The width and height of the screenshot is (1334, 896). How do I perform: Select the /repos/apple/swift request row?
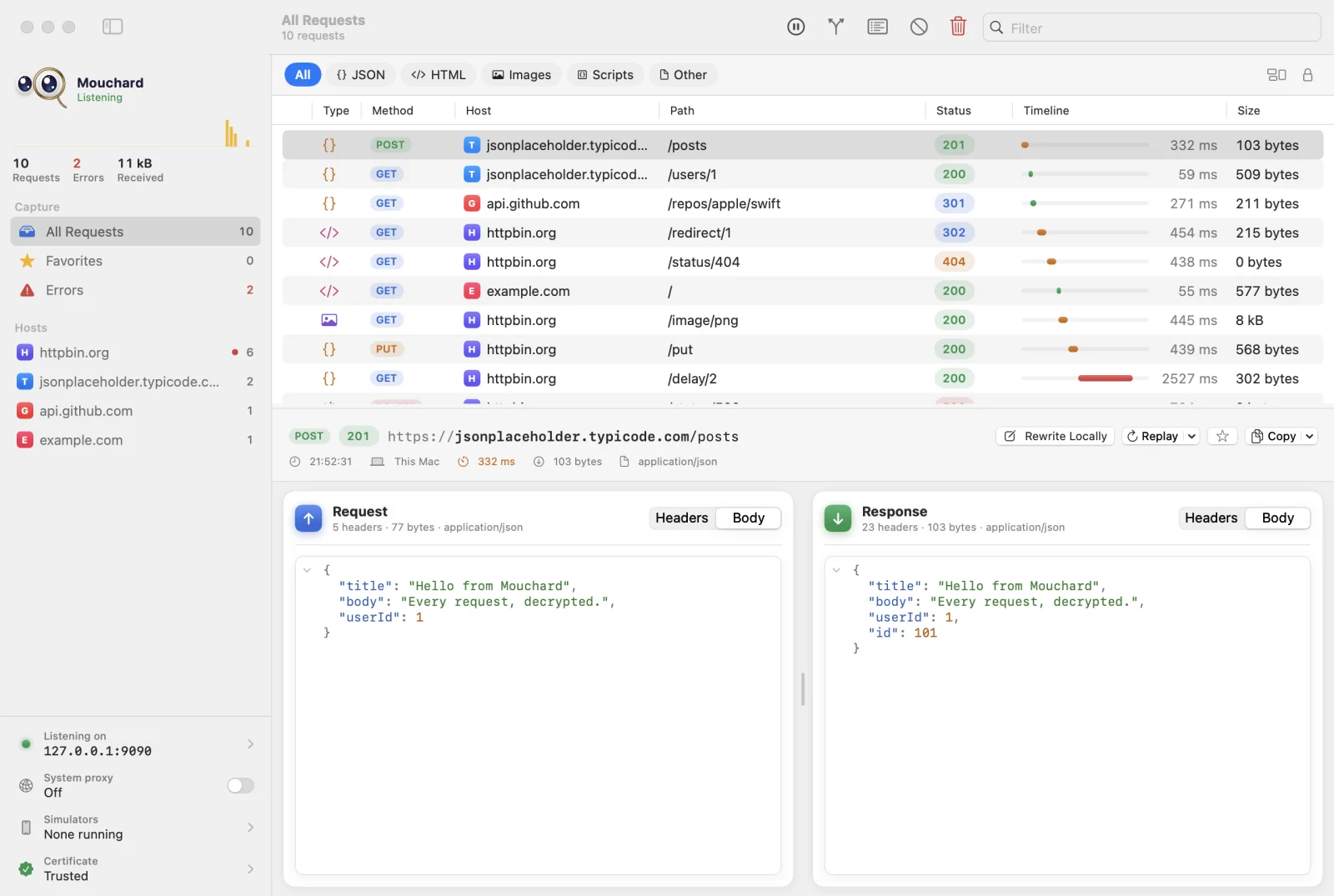point(802,203)
